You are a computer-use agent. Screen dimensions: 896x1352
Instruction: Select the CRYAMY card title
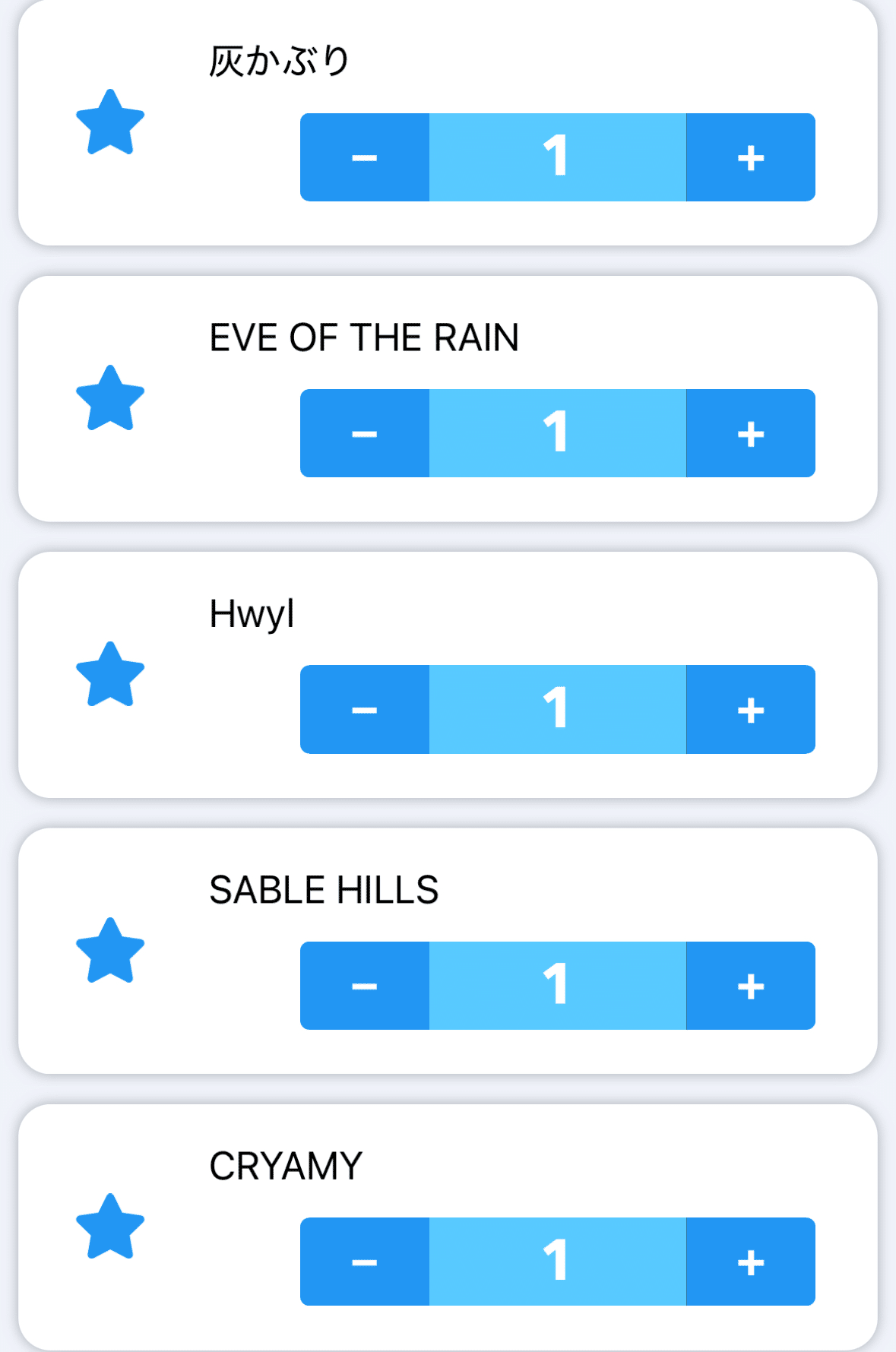tap(286, 1166)
